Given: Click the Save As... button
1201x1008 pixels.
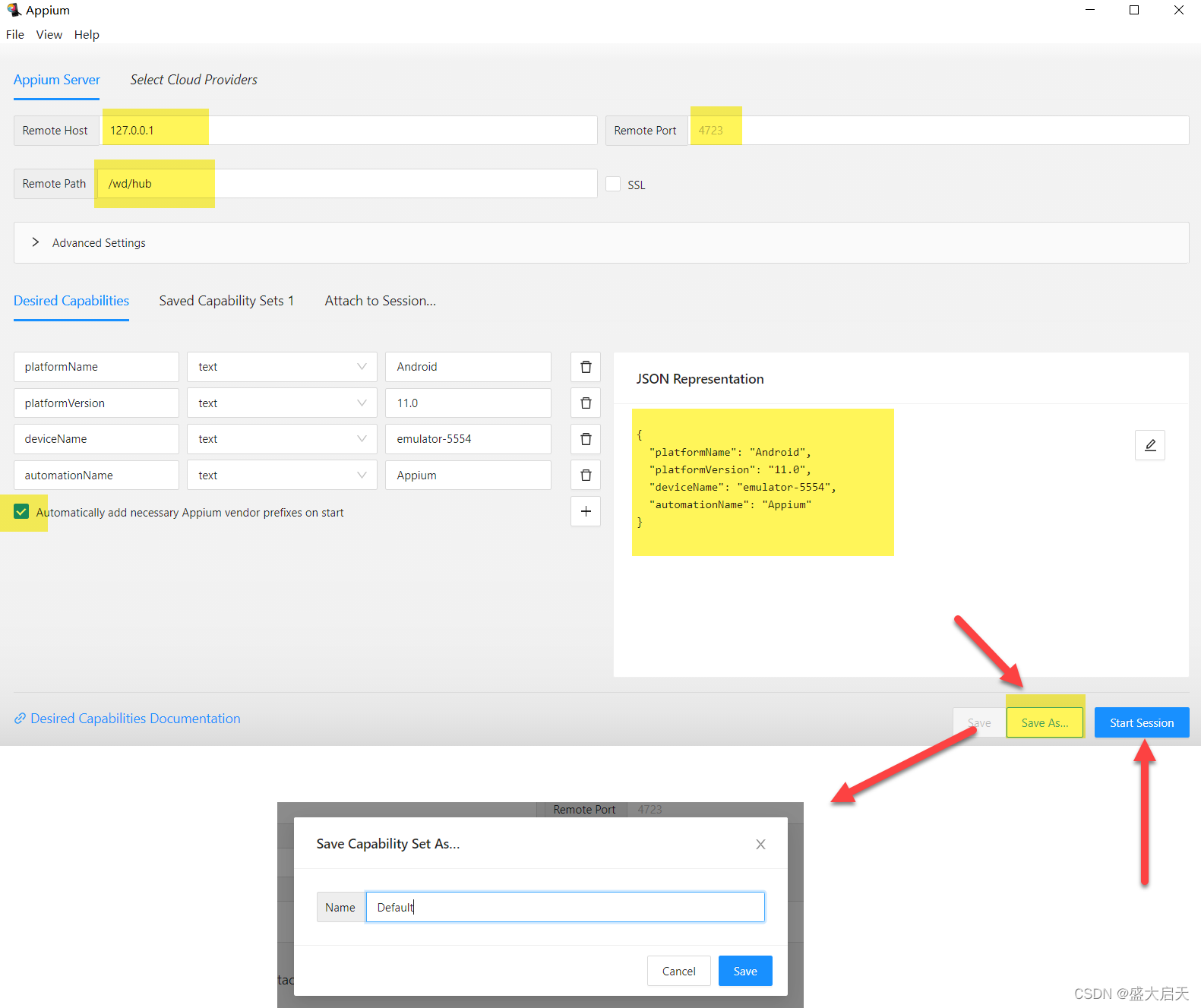Looking at the screenshot, I should point(1045,723).
